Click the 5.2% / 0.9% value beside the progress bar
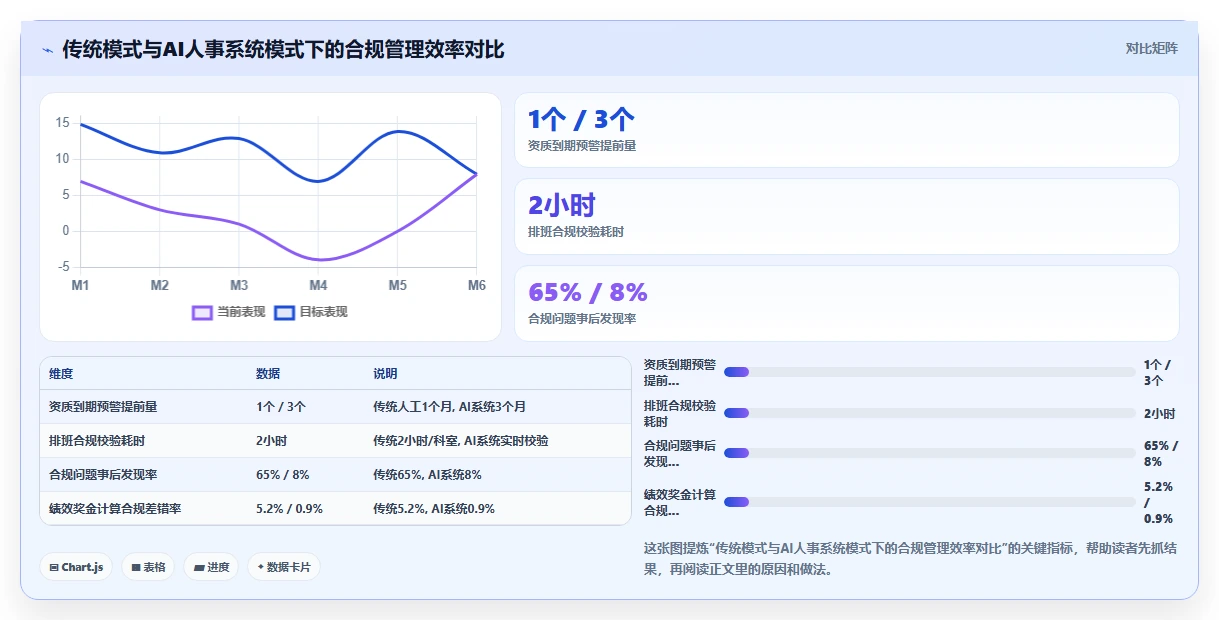Viewport: 1219px width, 620px height. point(1159,502)
